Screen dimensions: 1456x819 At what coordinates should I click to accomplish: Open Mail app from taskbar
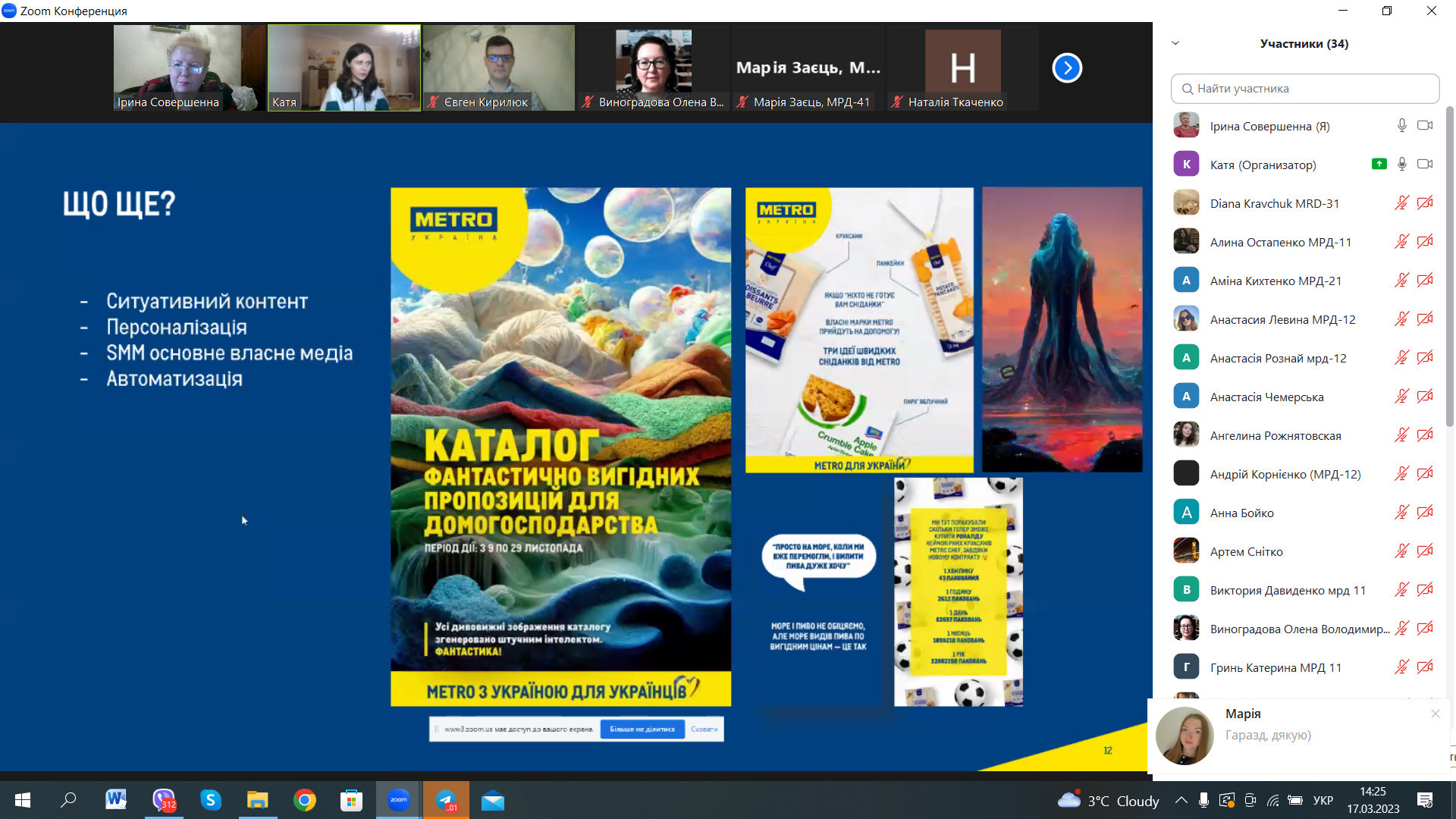coord(493,800)
